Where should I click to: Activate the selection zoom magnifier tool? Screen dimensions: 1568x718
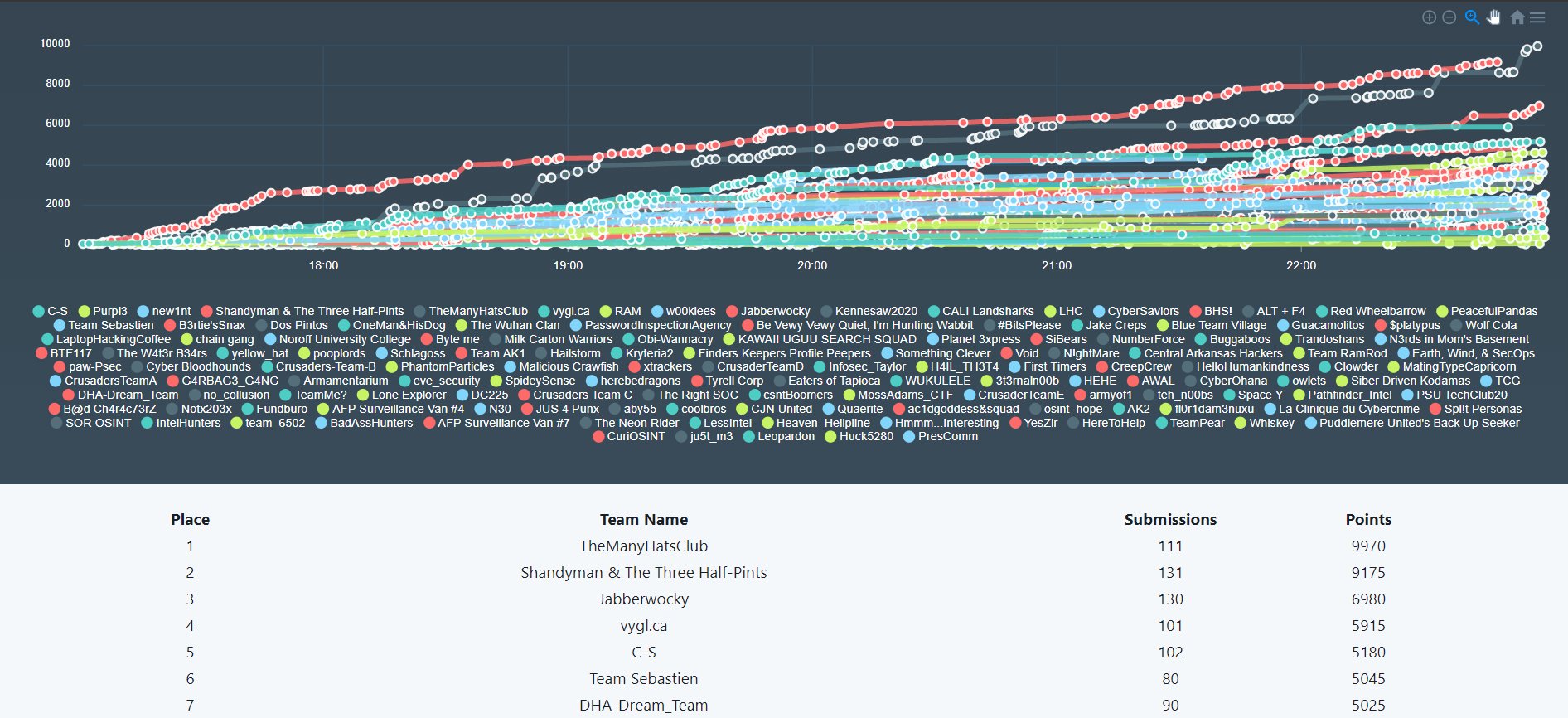click(x=1472, y=17)
